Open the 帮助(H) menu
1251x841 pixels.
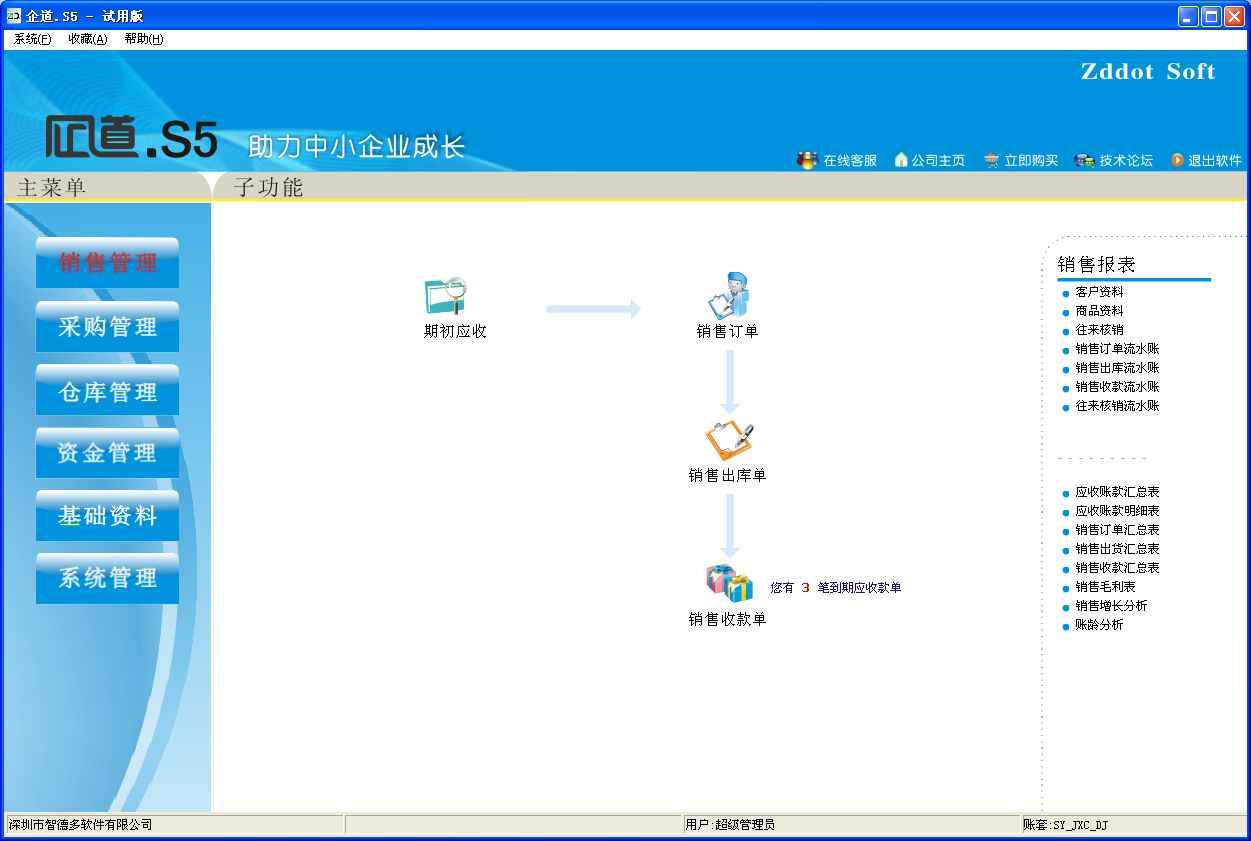pos(144,39)
